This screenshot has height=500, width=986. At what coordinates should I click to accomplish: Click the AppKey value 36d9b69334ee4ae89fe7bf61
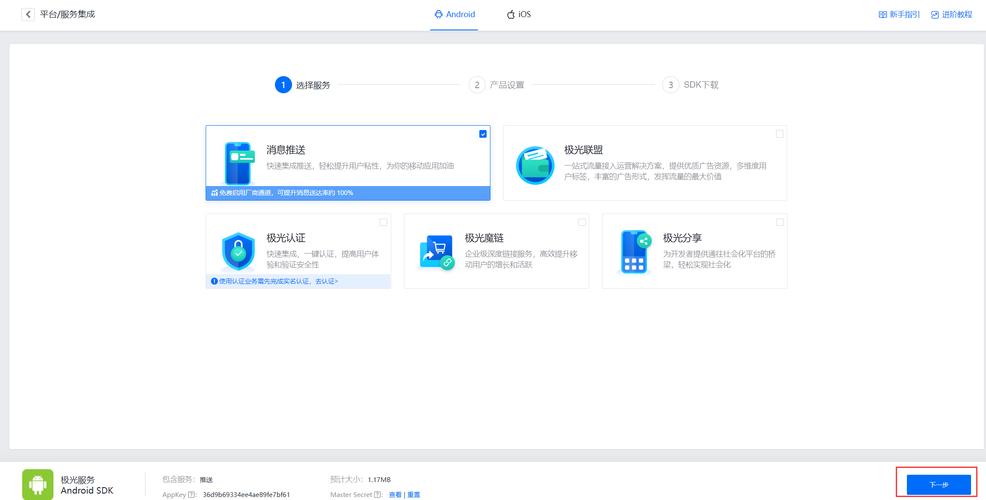pyautogui.click(x=246, y=495)
